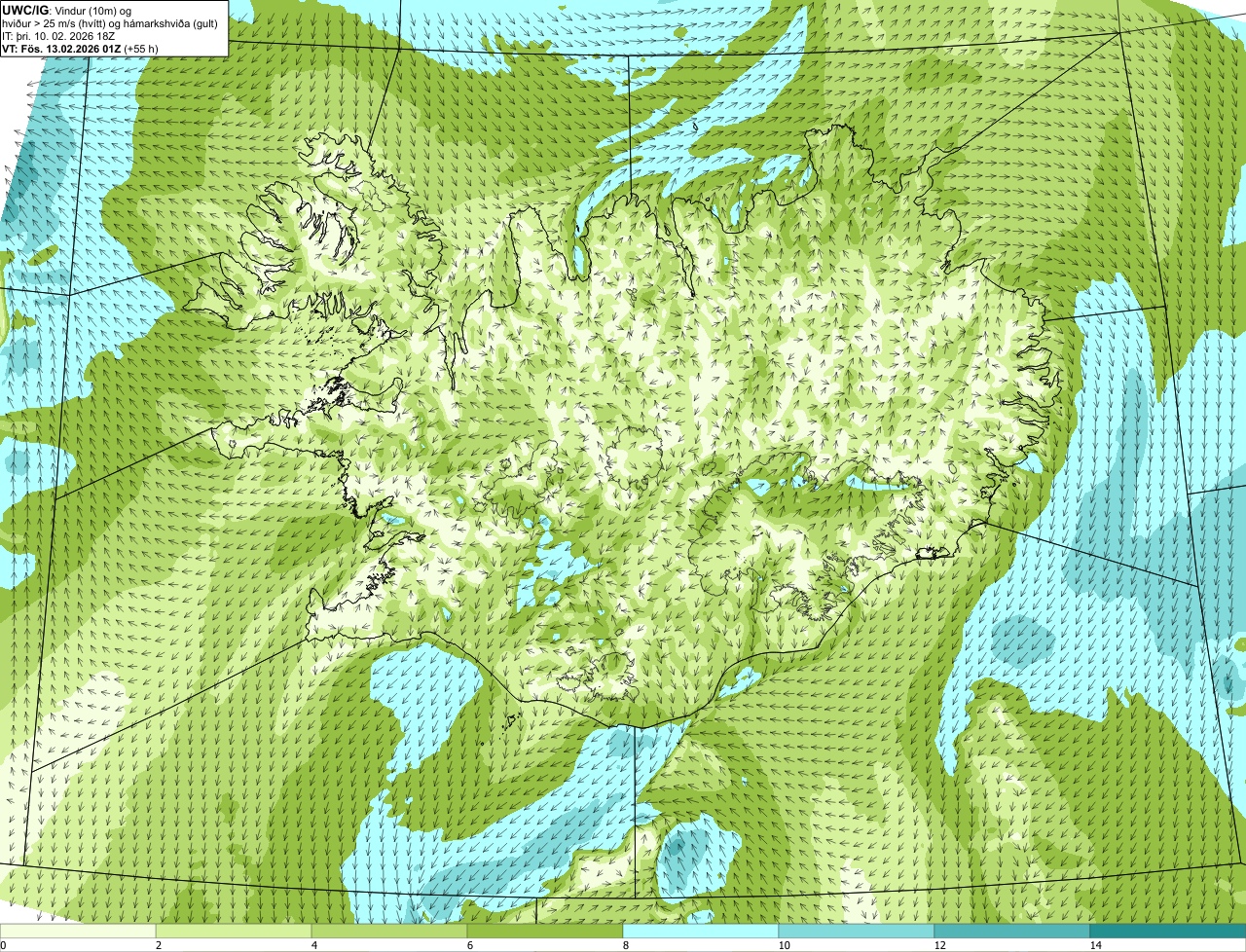Click the darkest teal swatch above 14
1246x952 pixels.
coord(1168,931)
